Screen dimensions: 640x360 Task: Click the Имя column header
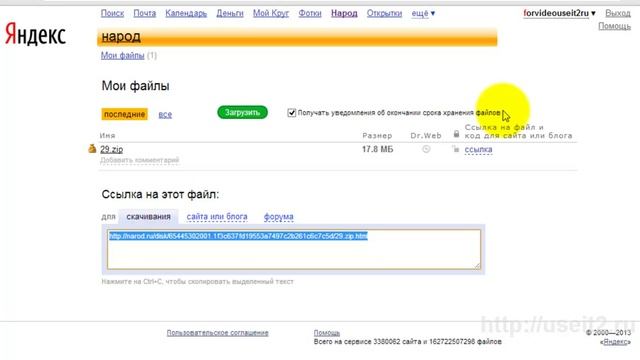[x=107, y=136]
